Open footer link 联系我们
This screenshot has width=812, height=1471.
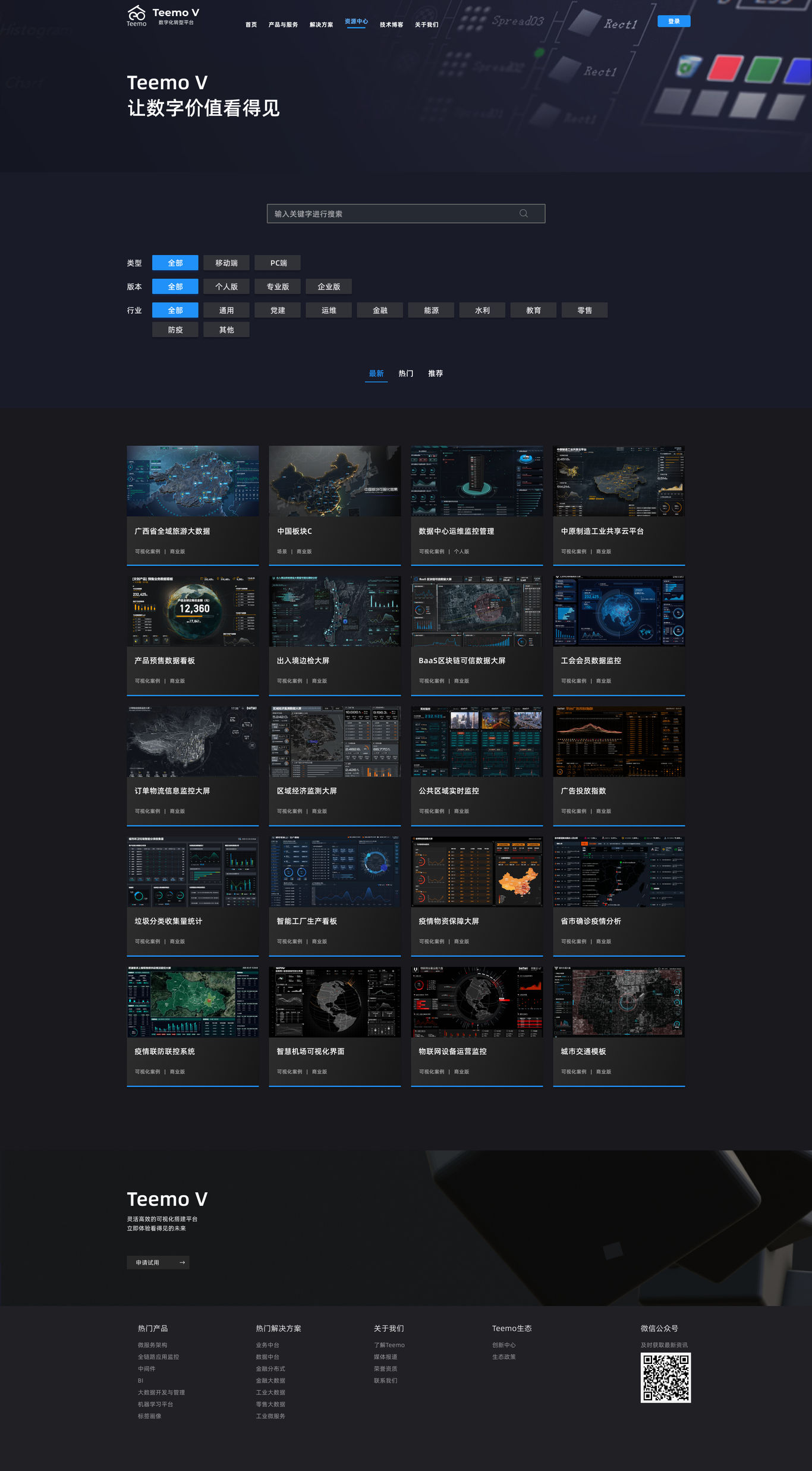(386, 1381)
